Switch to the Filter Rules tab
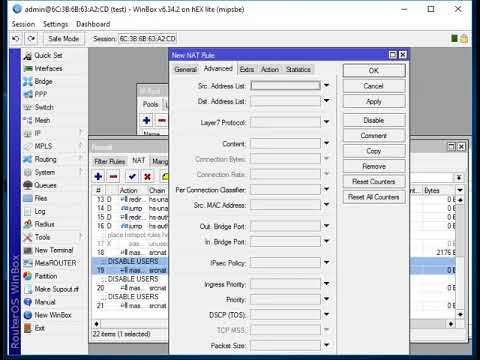This screenshot has width=480, height=360. pyautogui.click(x=109, y=161)
